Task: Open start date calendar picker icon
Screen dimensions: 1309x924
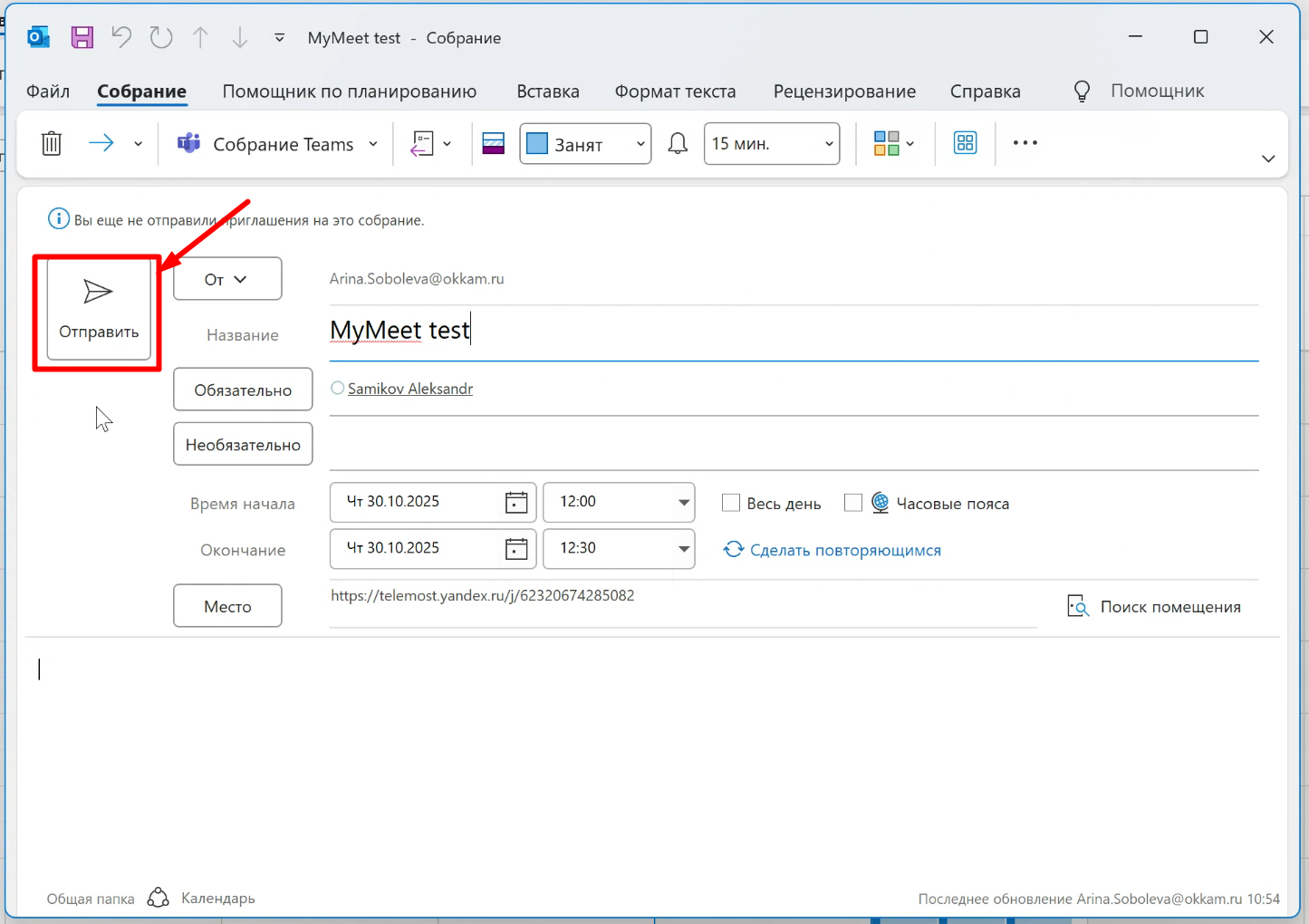Action: click(x=516, y=503)
